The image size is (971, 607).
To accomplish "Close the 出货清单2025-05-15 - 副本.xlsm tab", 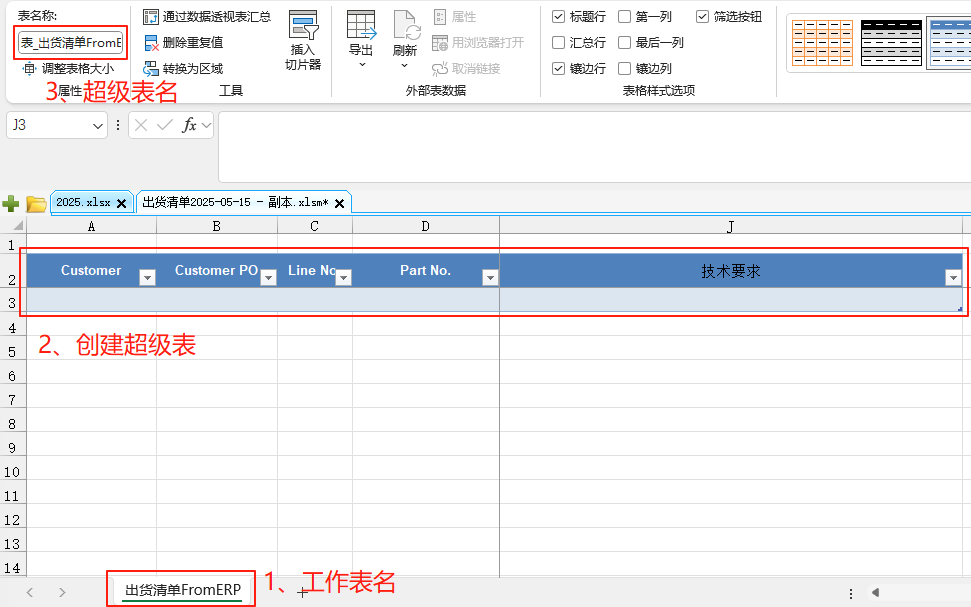I will tap(339, 203).
